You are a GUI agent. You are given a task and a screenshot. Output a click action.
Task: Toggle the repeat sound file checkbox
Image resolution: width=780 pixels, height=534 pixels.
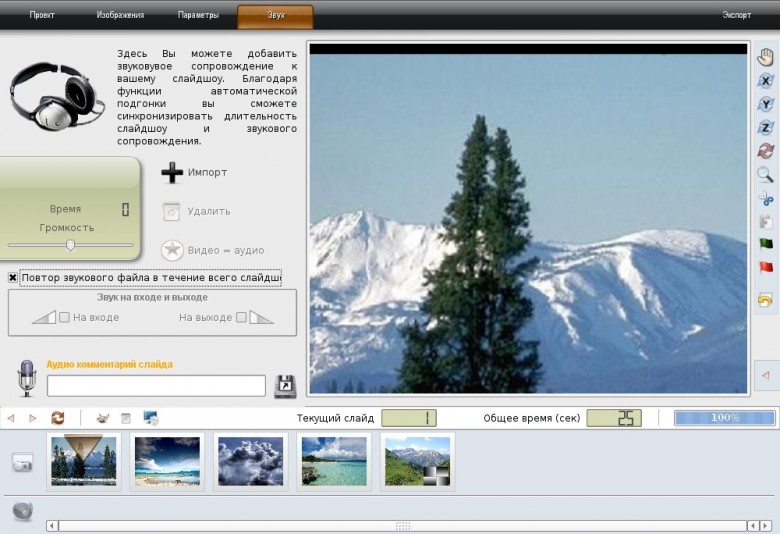pos(13,278)
